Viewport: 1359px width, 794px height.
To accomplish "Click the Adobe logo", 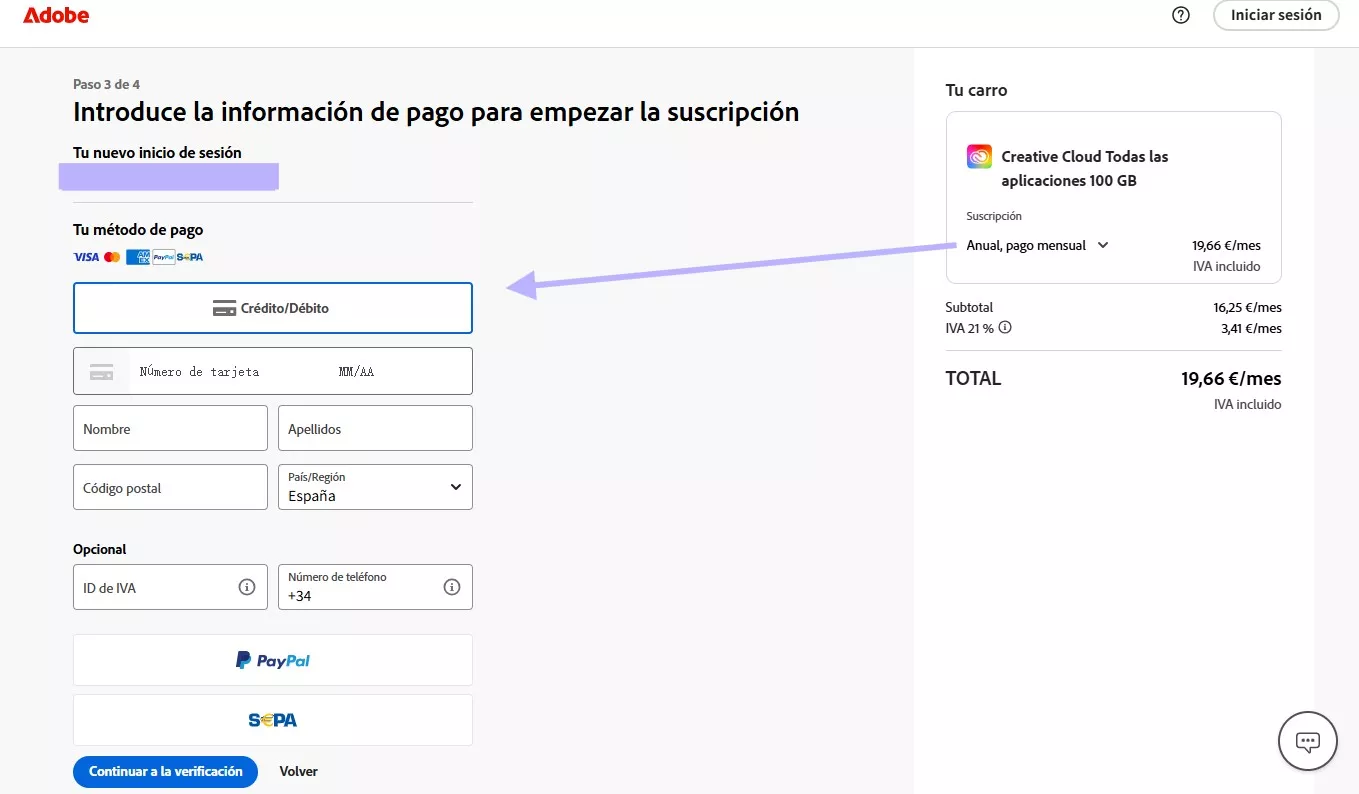I will pyautogui.click(x=56, y=15).
